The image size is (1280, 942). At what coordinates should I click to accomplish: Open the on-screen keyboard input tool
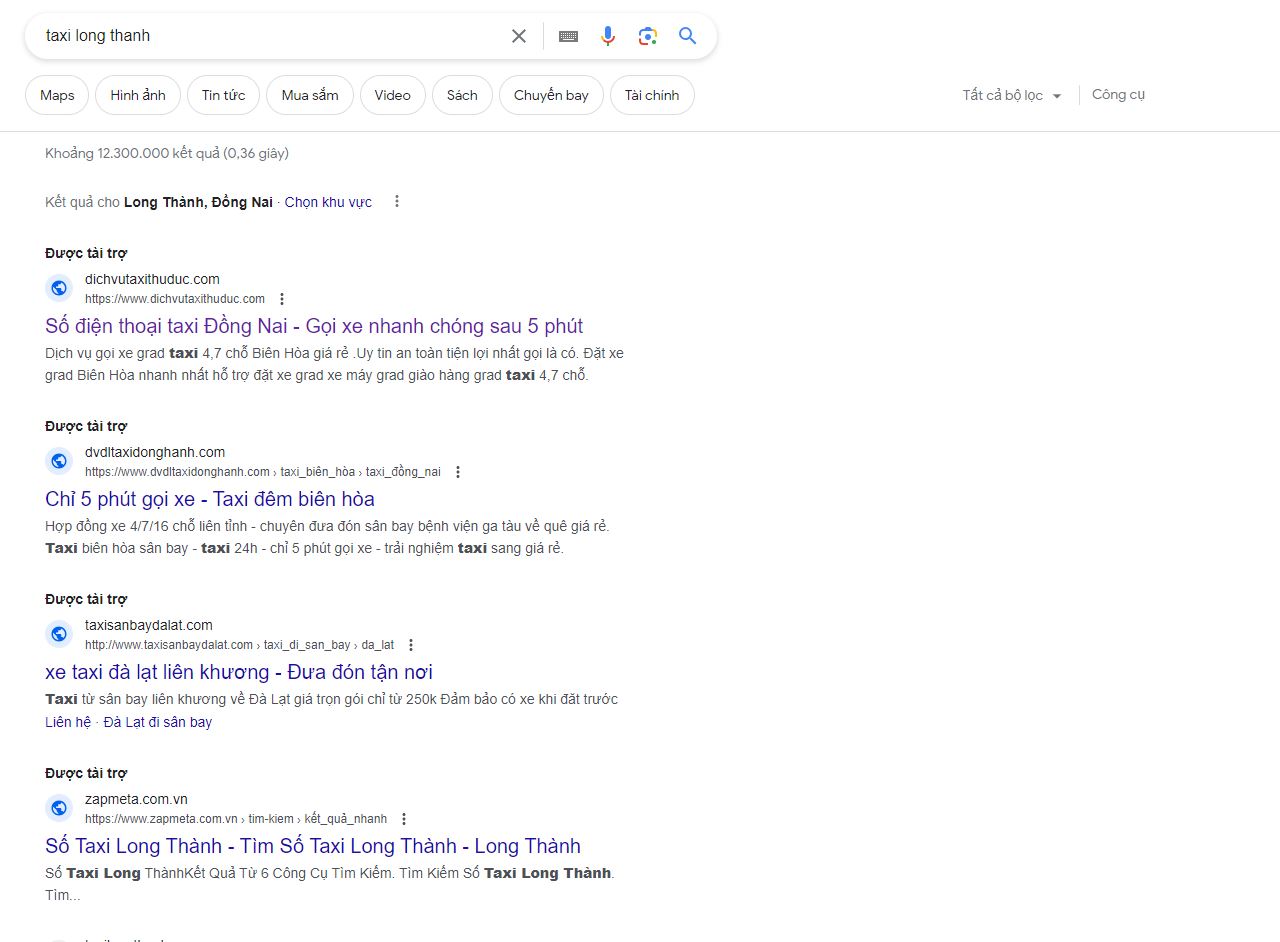pos(568,36)
